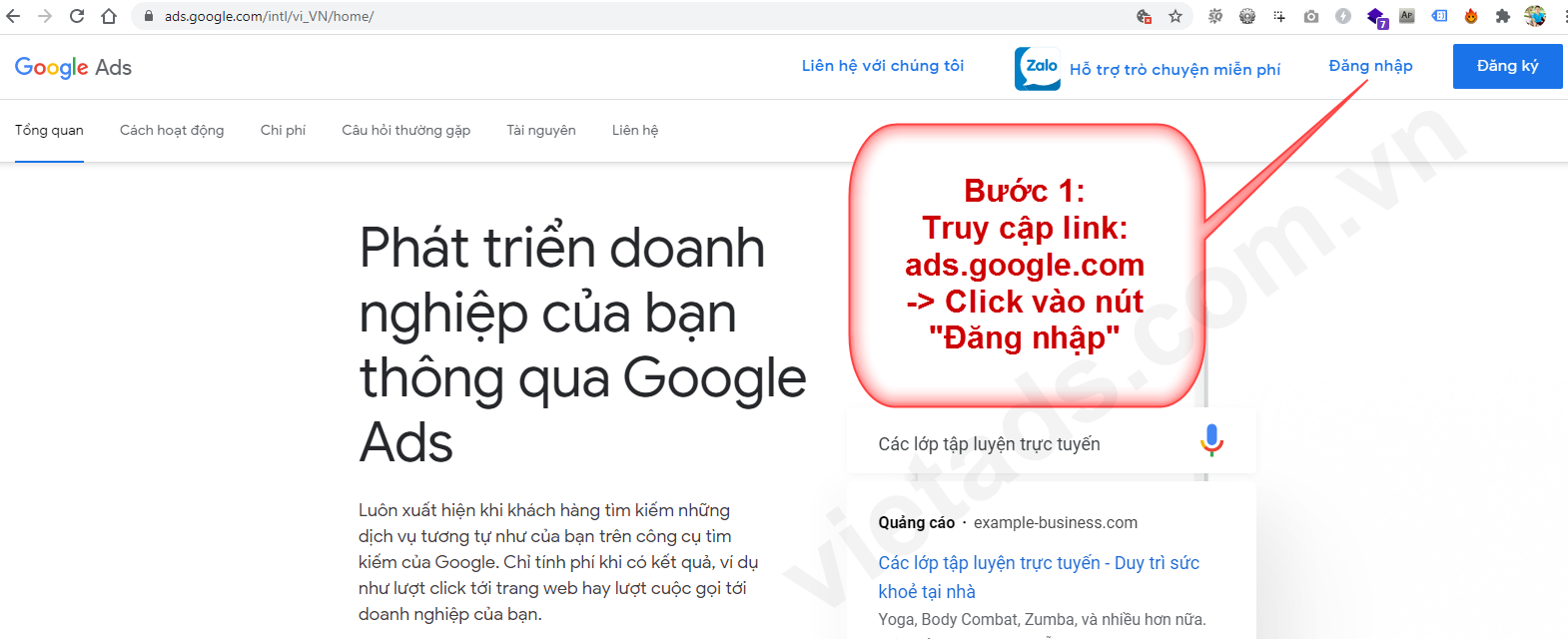Click Hỗ trợ trò chuyện miễn phí link
This screenshot has width=1568, height=639.
[x=1175, y=70]
